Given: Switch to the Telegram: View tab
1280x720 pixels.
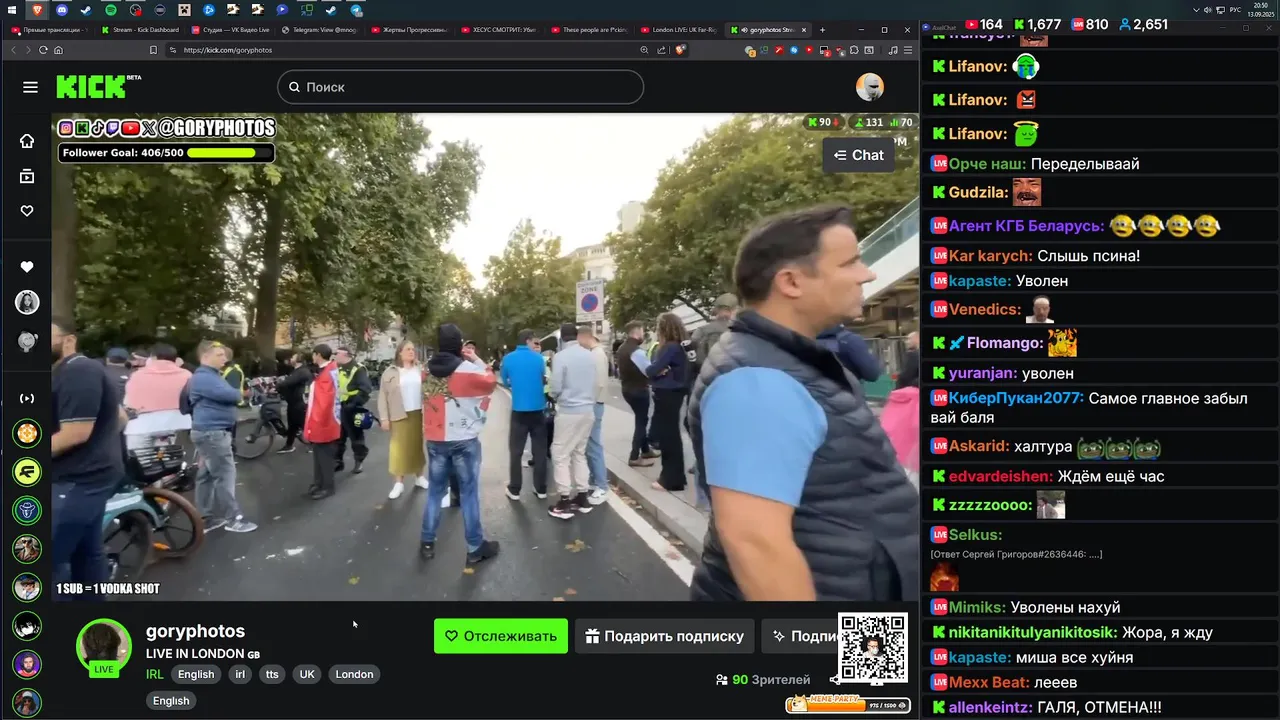Looking at the screenshot, I should [320, 30].
